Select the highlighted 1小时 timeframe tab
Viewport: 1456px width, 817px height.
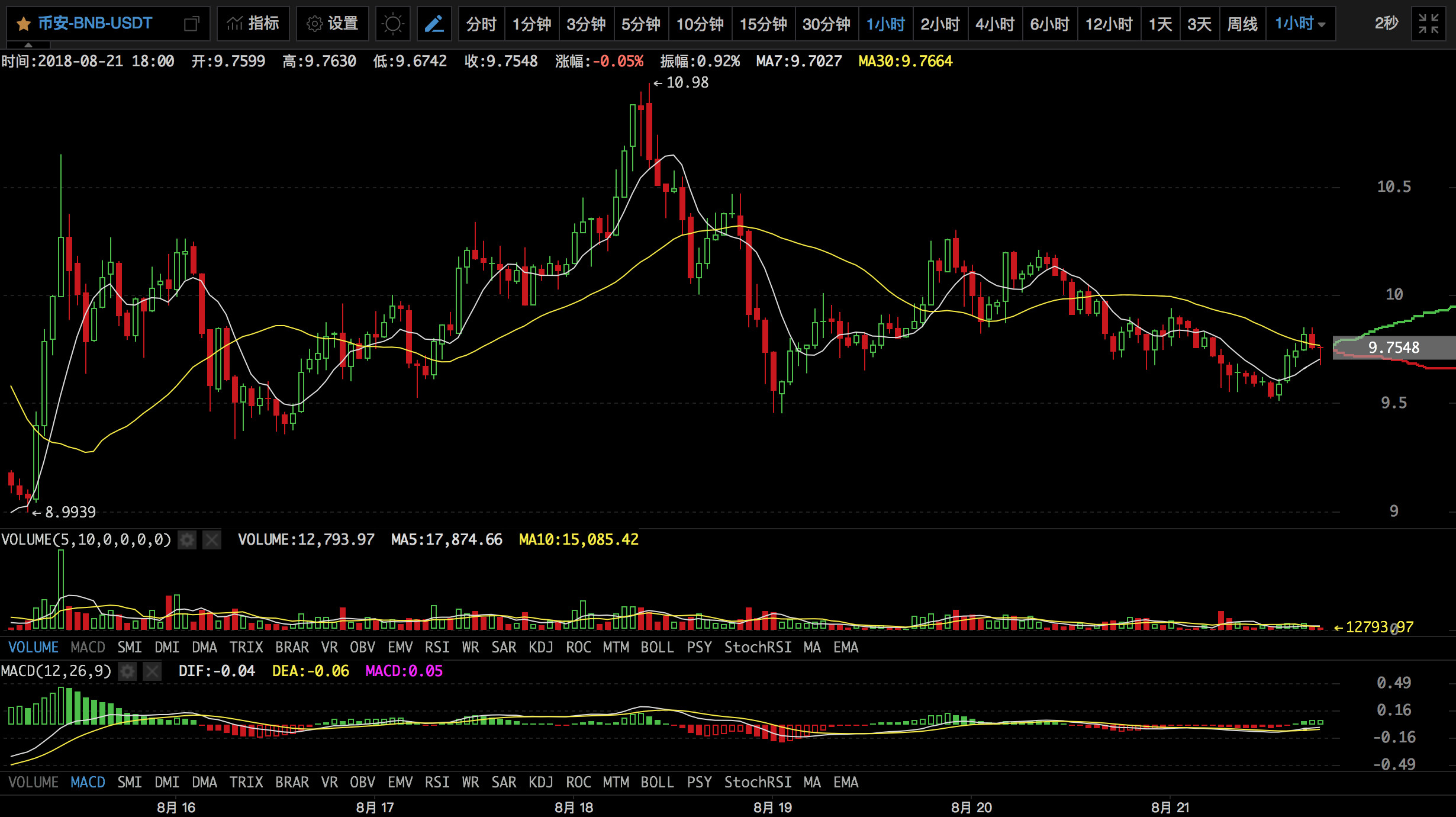pos(886,24)
